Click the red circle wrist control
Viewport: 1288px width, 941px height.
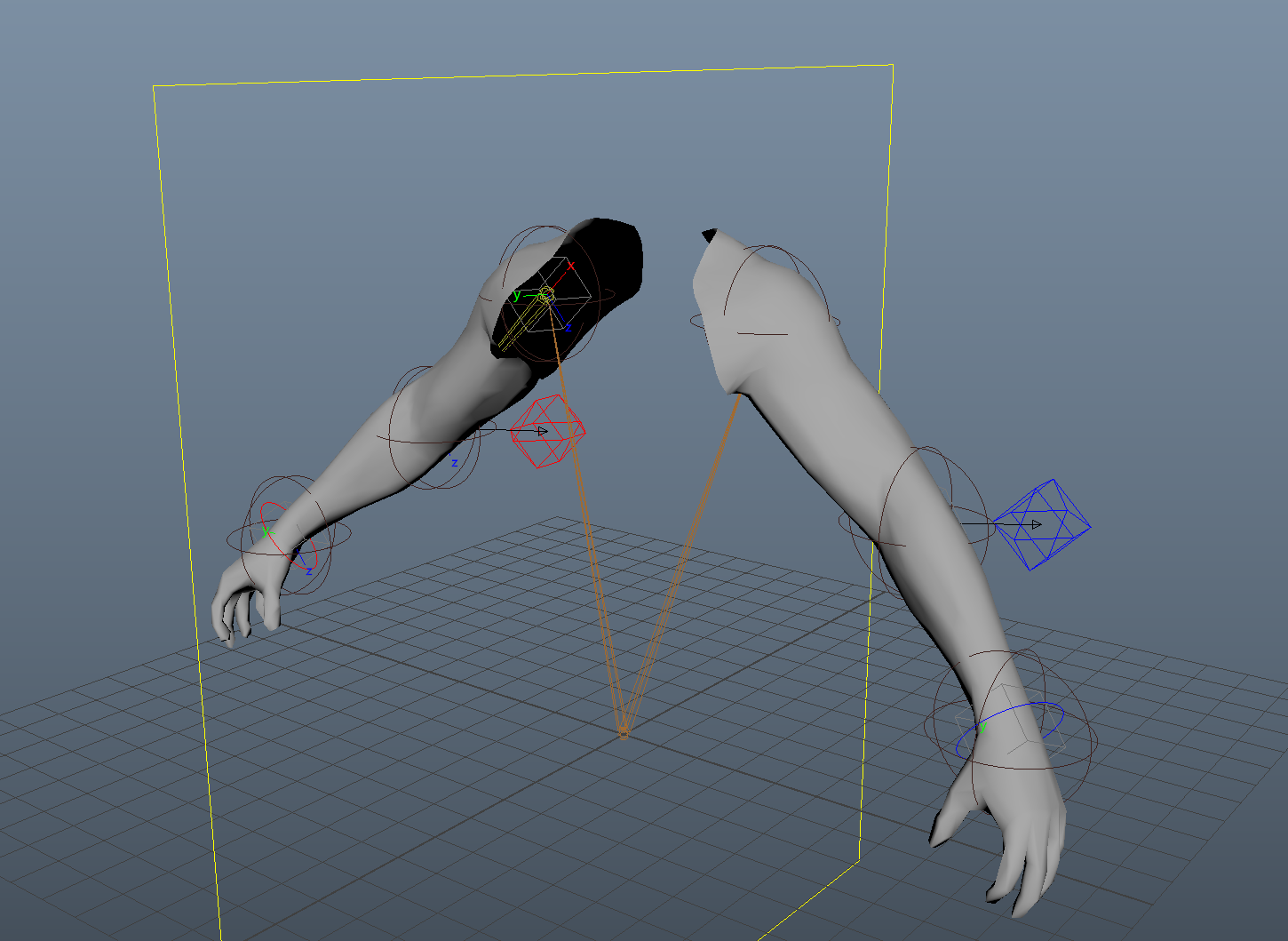(x=288, y=536)
